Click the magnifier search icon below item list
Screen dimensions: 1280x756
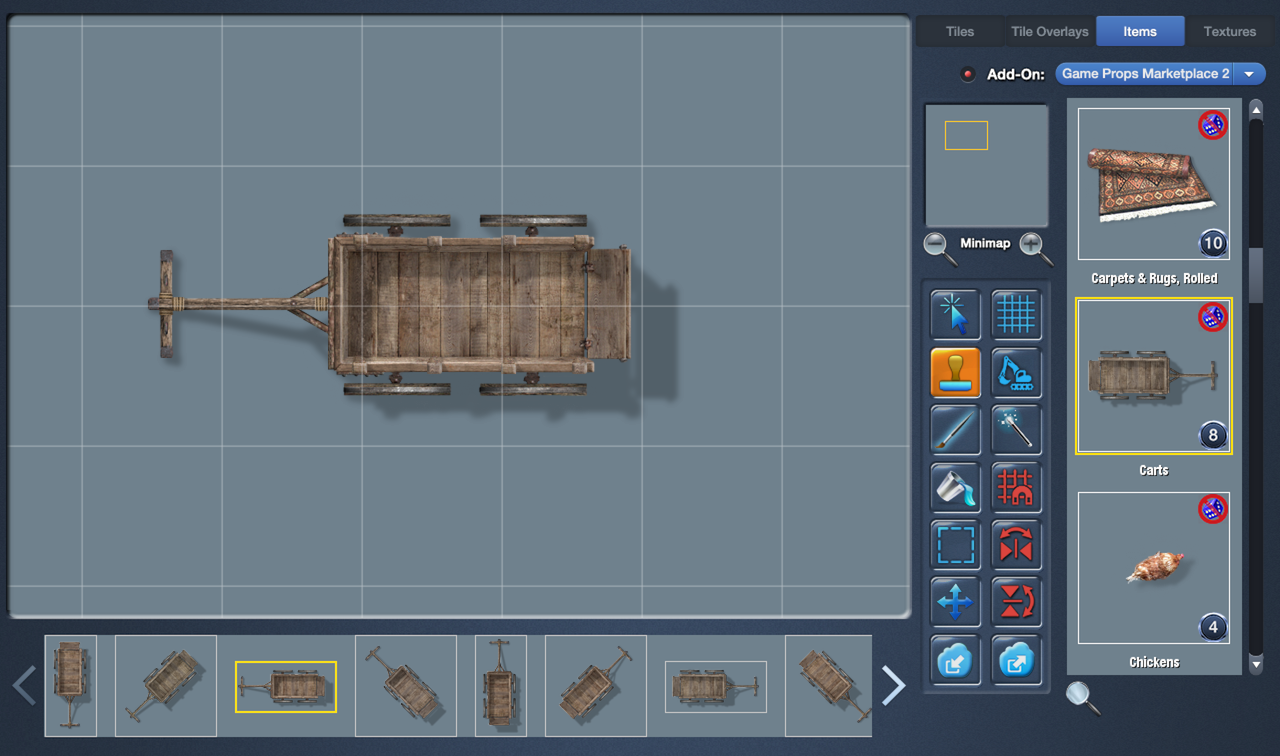pyautogui.click(x=1082, y=696)
